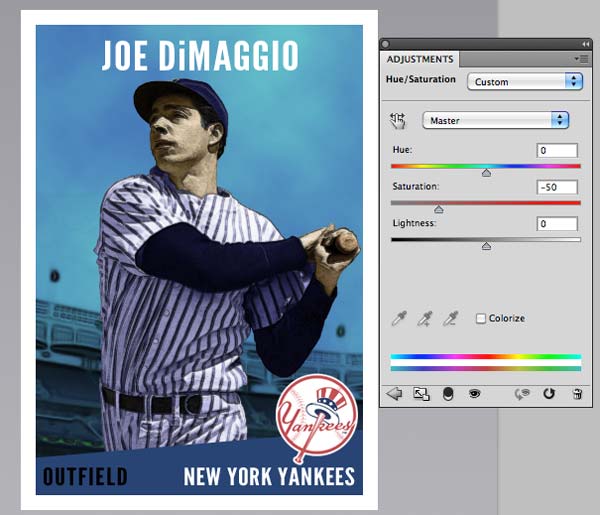
Task: Pick the Subtract from Sample eyedropper
Action: tap(450, 318)
